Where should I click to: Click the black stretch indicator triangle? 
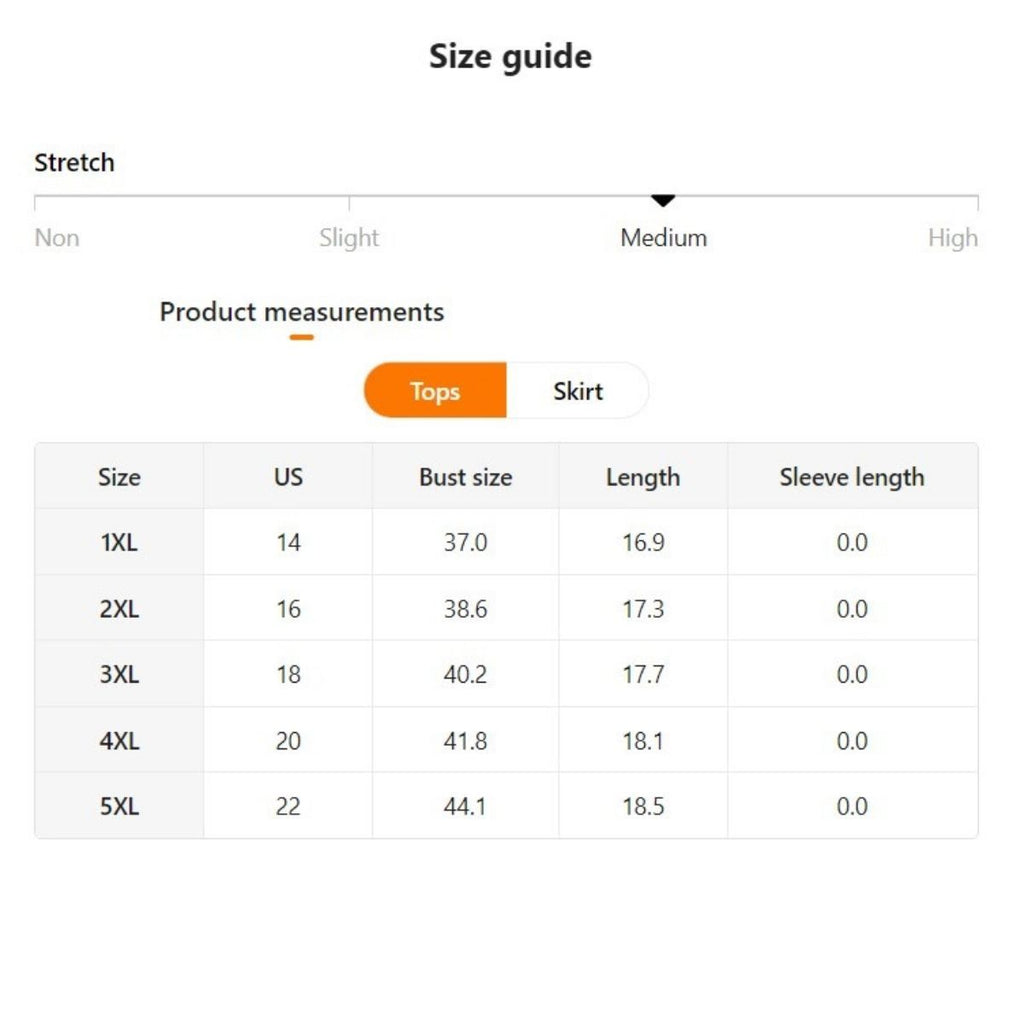(663, 201)
